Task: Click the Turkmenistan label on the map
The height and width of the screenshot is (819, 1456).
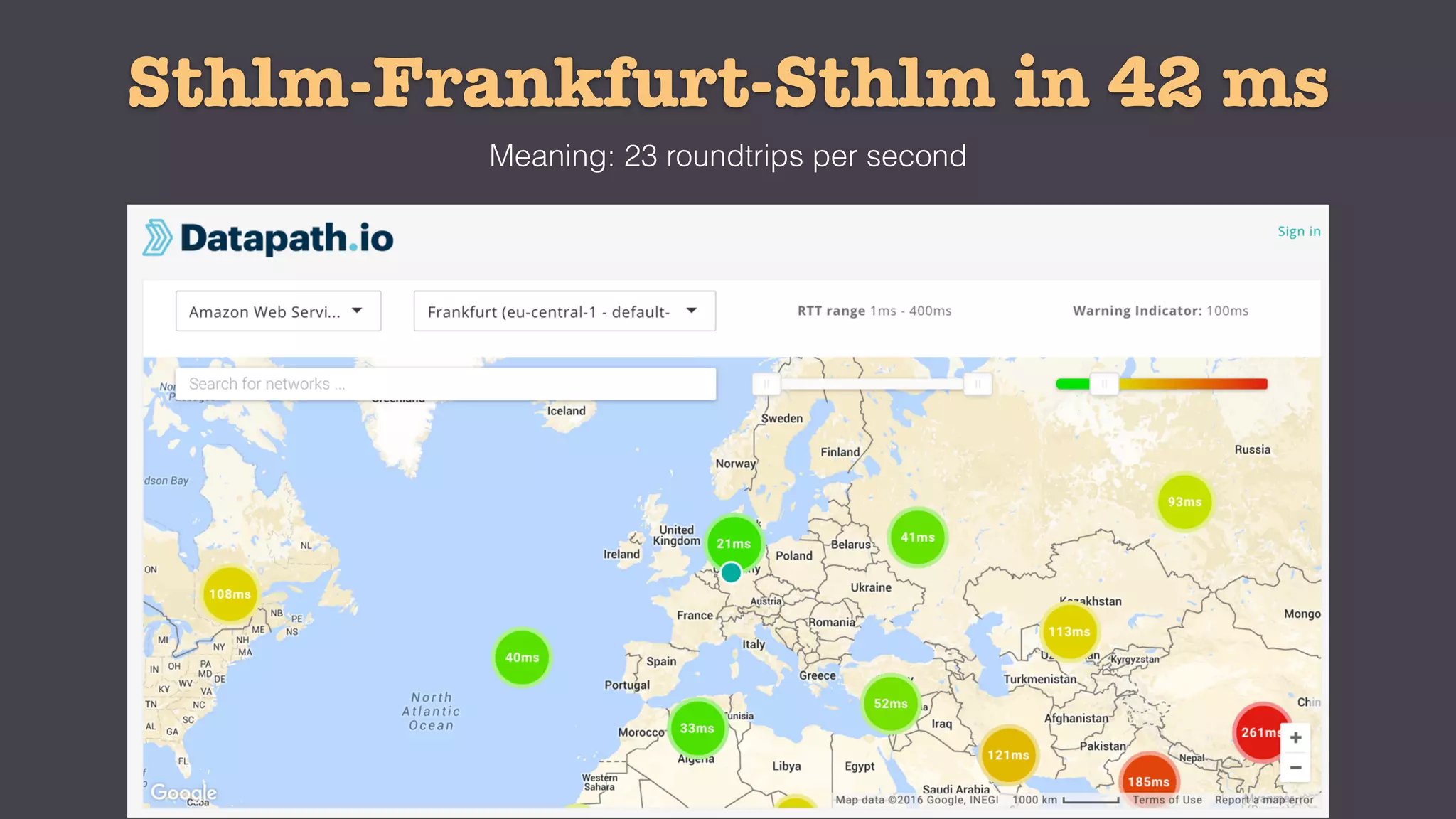Action: point(1040,679)
